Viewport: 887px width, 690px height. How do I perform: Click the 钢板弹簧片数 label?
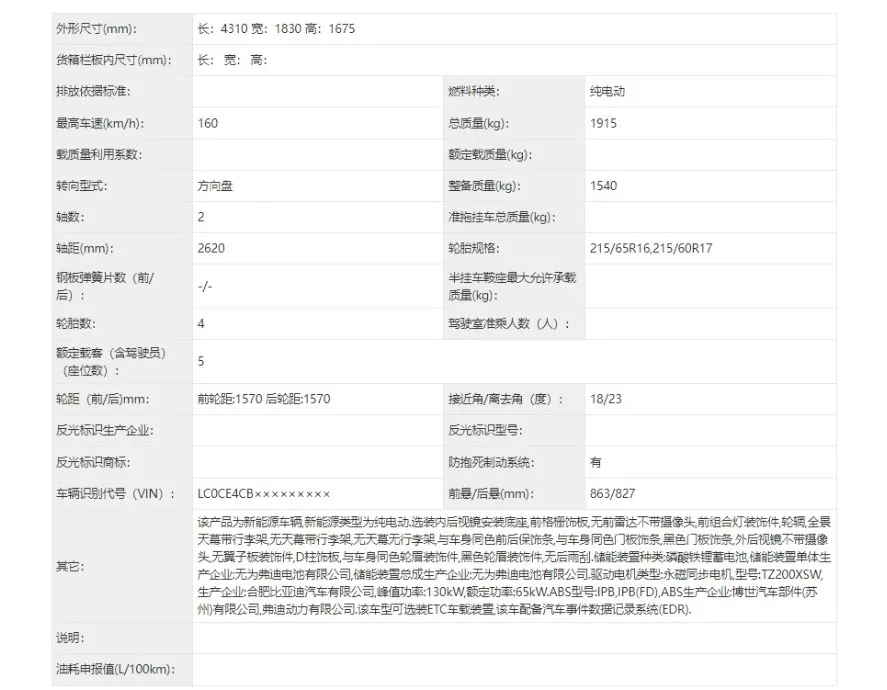[x=105, y=286]
